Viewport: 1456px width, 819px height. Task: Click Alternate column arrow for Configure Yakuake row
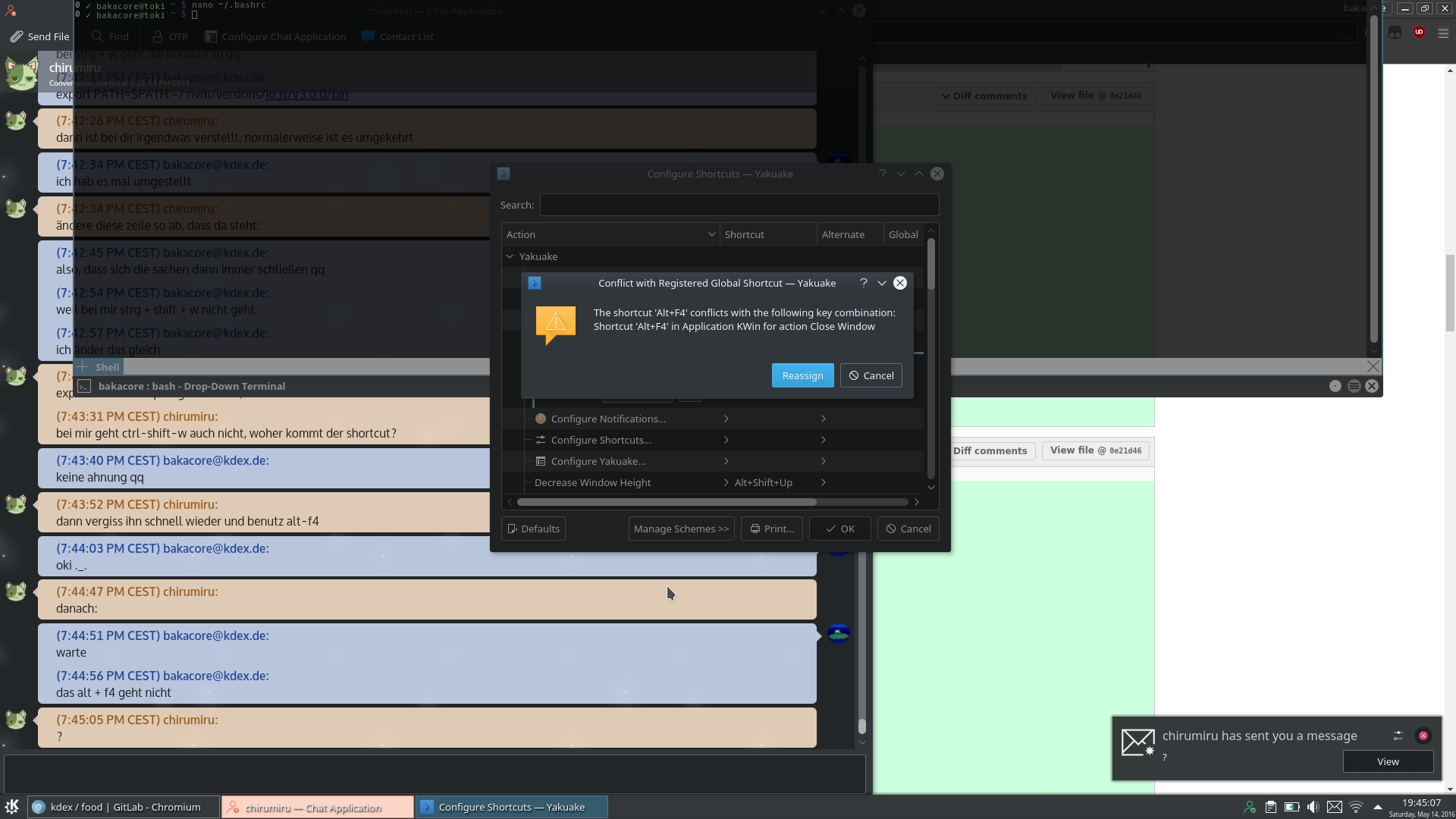(824, 461)
